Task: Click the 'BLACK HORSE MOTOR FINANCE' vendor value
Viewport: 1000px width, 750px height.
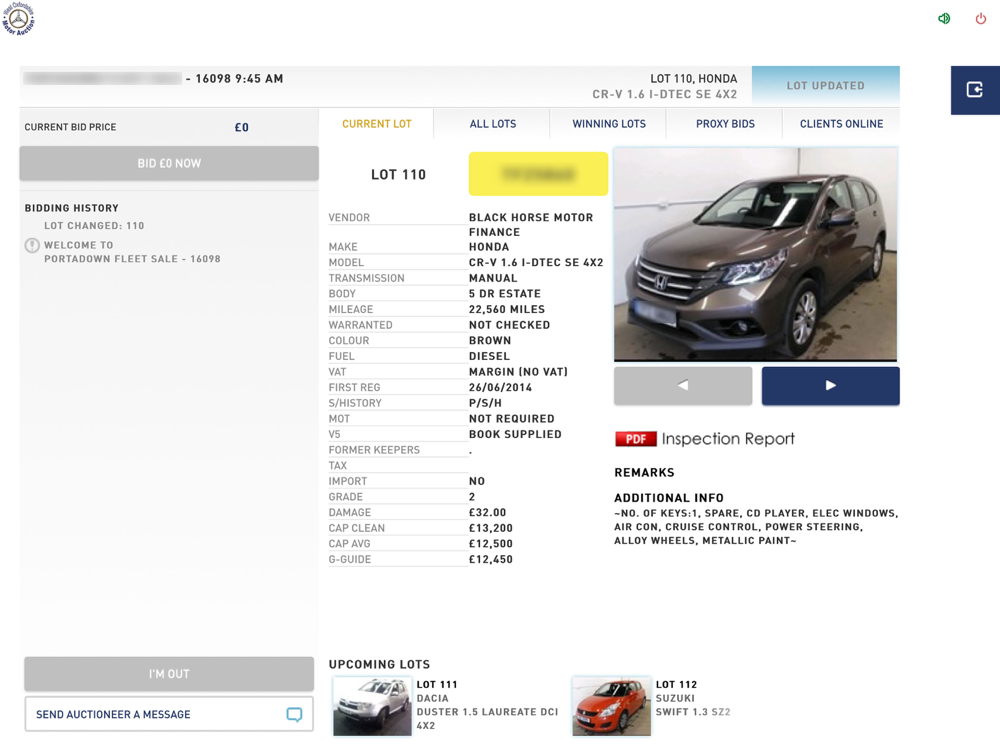Action: [x=531, y=224]
